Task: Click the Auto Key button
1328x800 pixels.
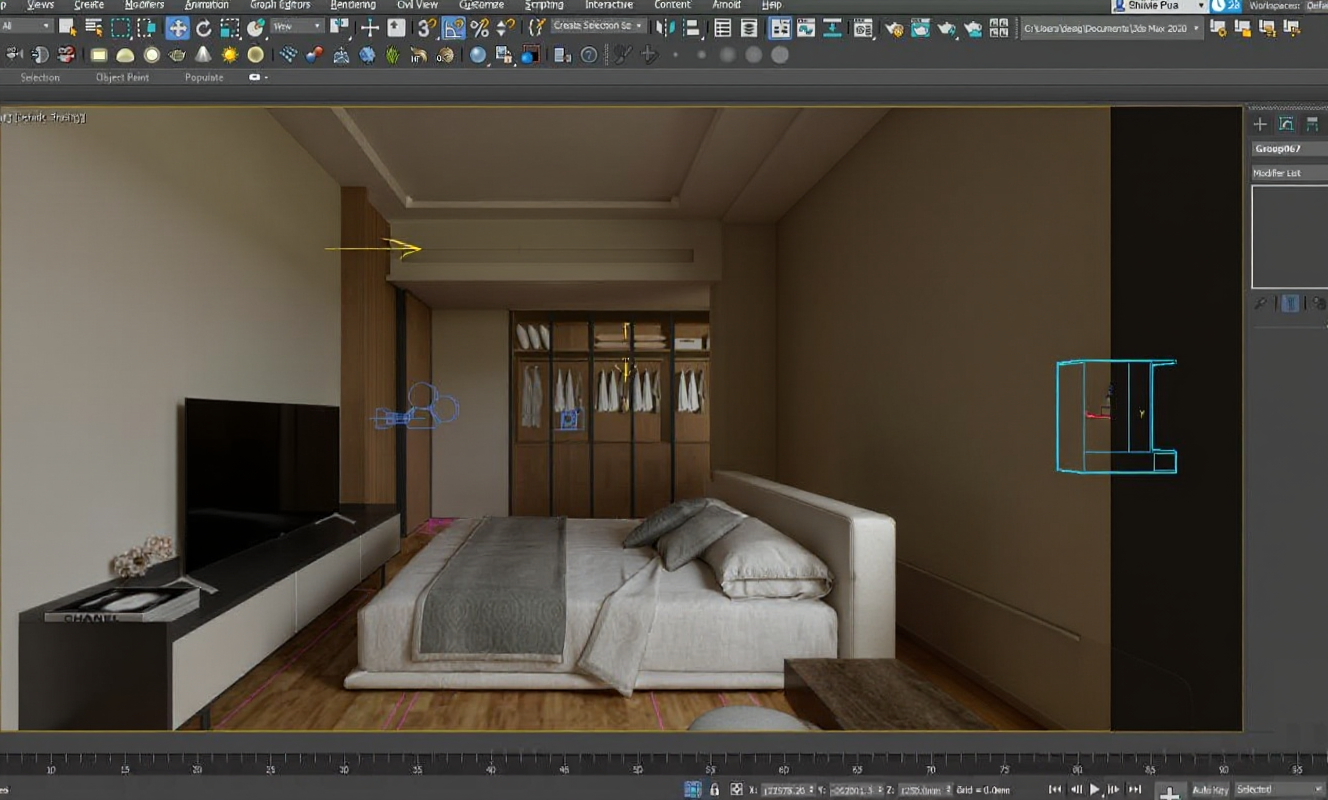Action: [1209, 790]
